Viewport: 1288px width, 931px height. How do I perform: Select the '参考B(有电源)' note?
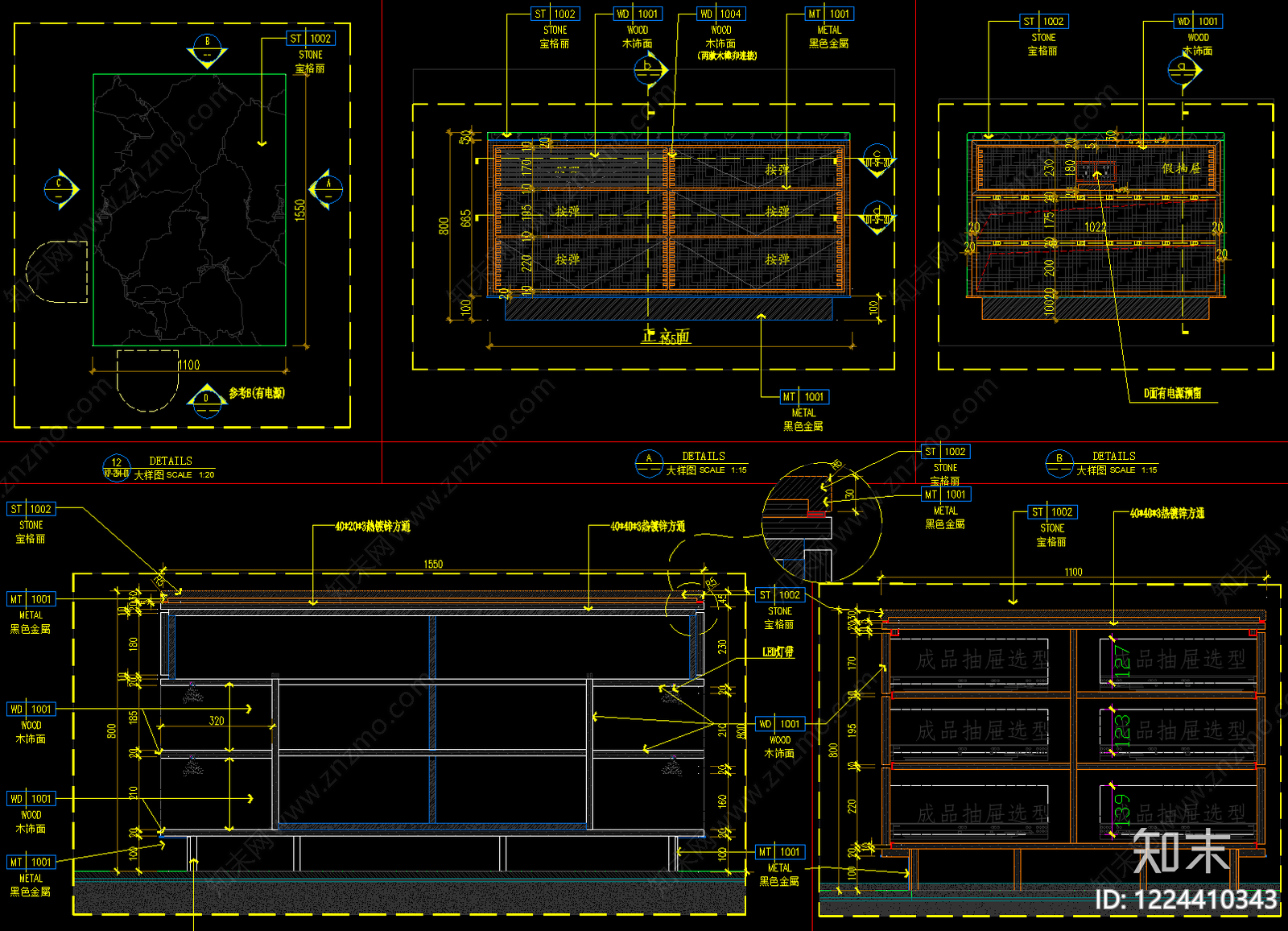(x=257, y=393)
